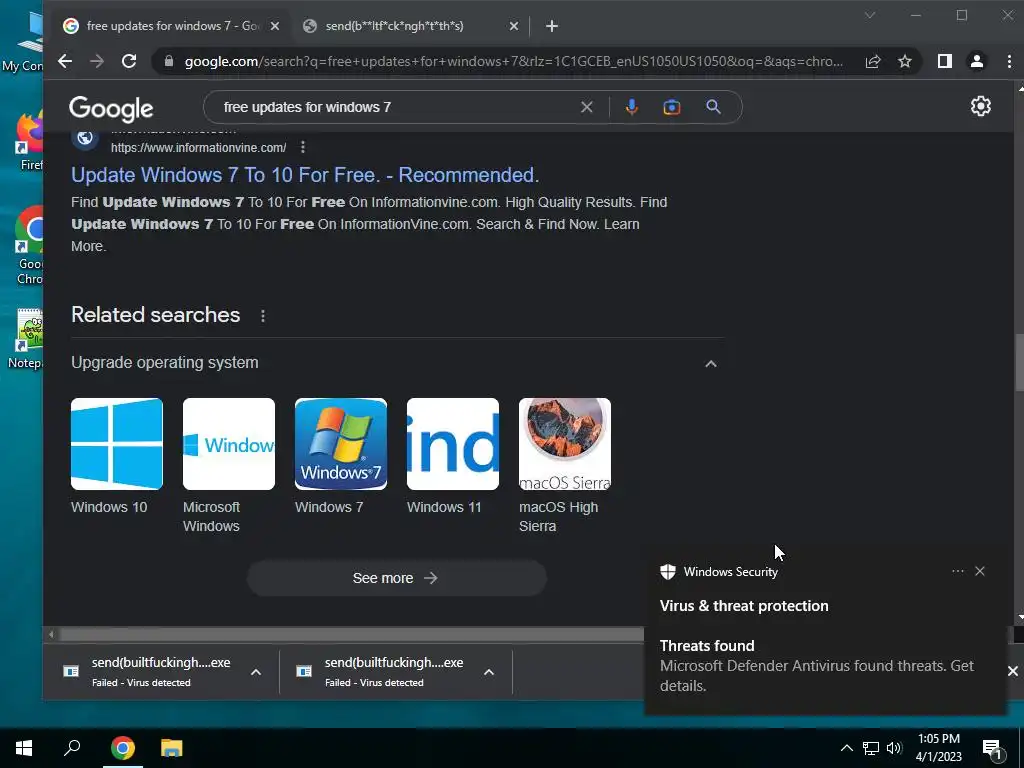Open Chrome tab search dropdown
This screenshot has height=768, width=1024.
[870, 15]
